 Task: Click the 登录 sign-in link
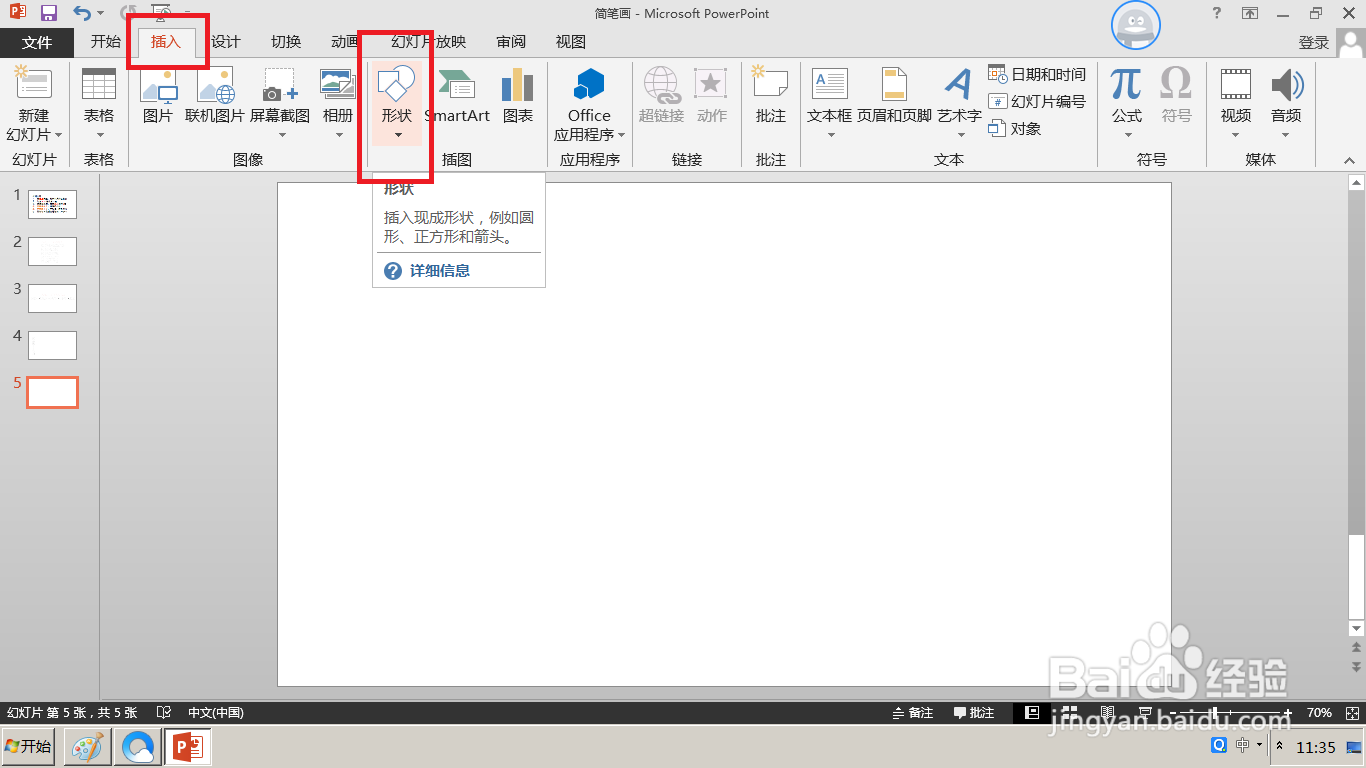click(x=1313, y=42)
